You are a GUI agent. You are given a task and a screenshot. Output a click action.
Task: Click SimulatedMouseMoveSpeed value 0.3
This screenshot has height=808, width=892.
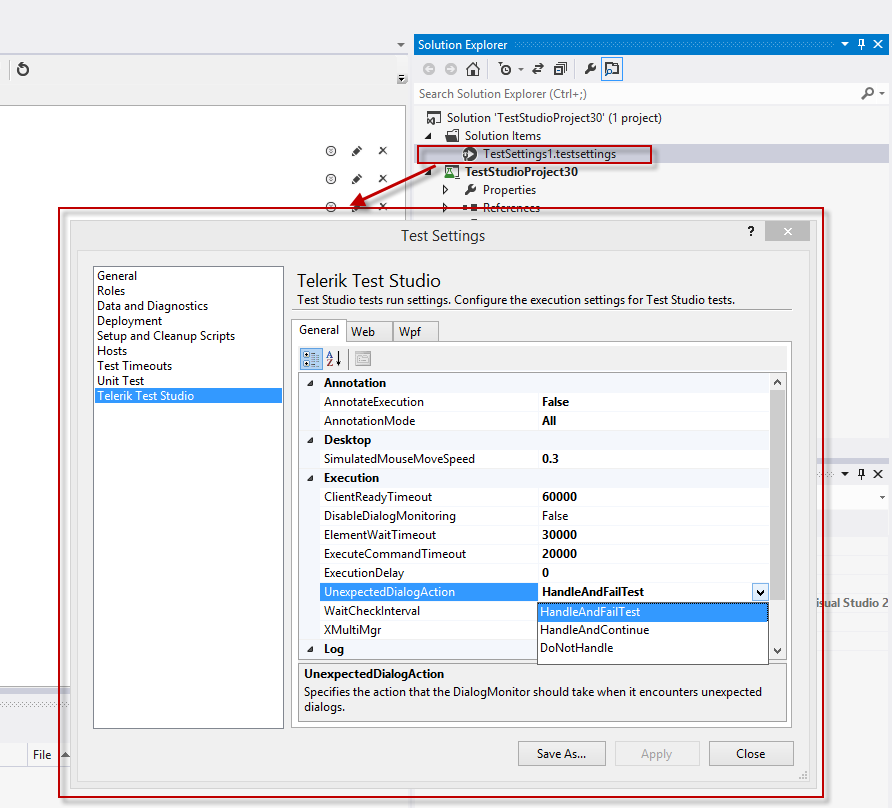550,459
